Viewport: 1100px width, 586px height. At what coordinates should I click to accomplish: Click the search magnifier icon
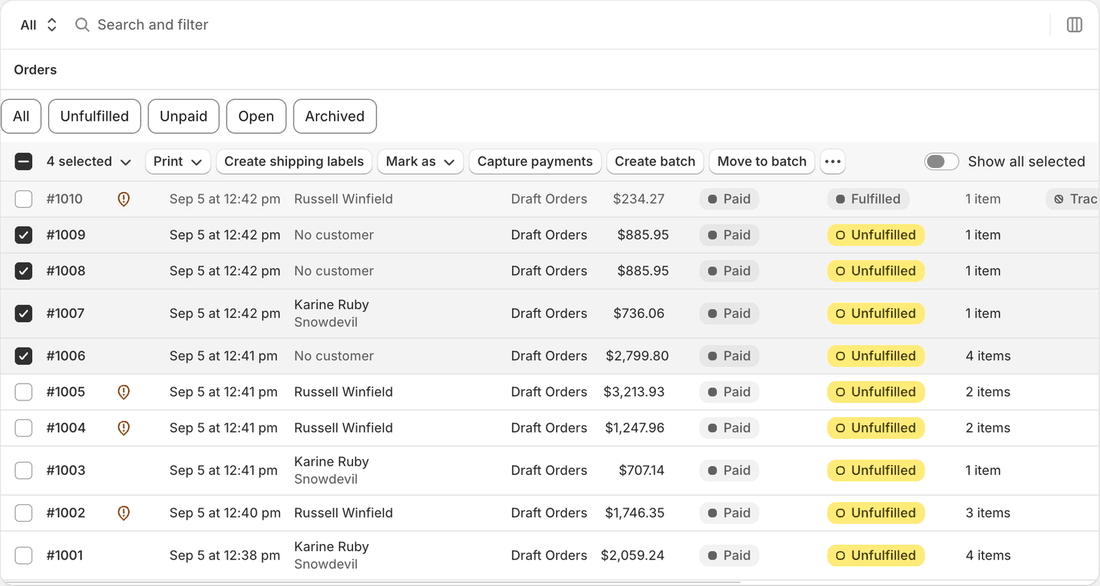point(82,25)
